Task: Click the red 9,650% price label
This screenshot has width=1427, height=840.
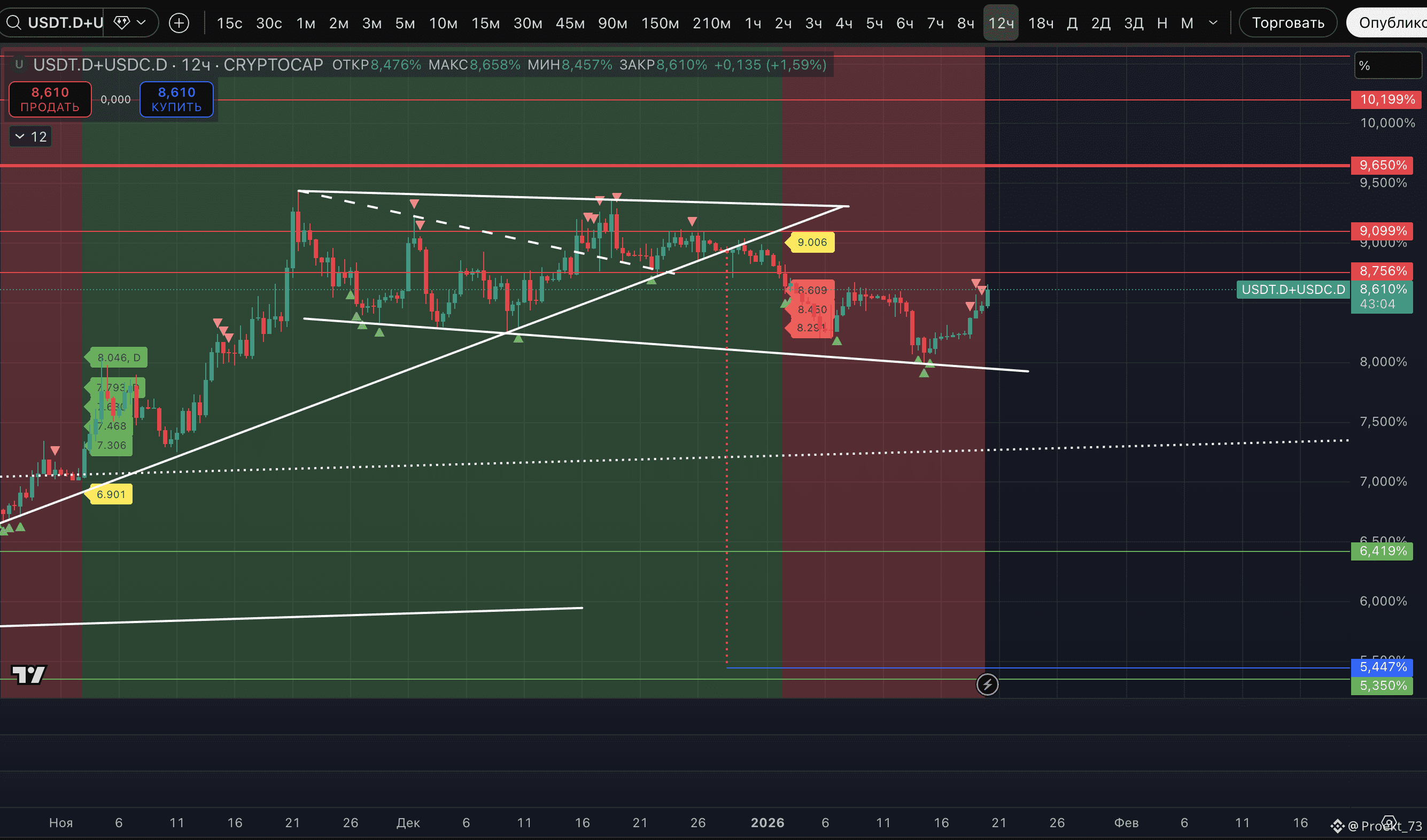Action: point(1382,165)
